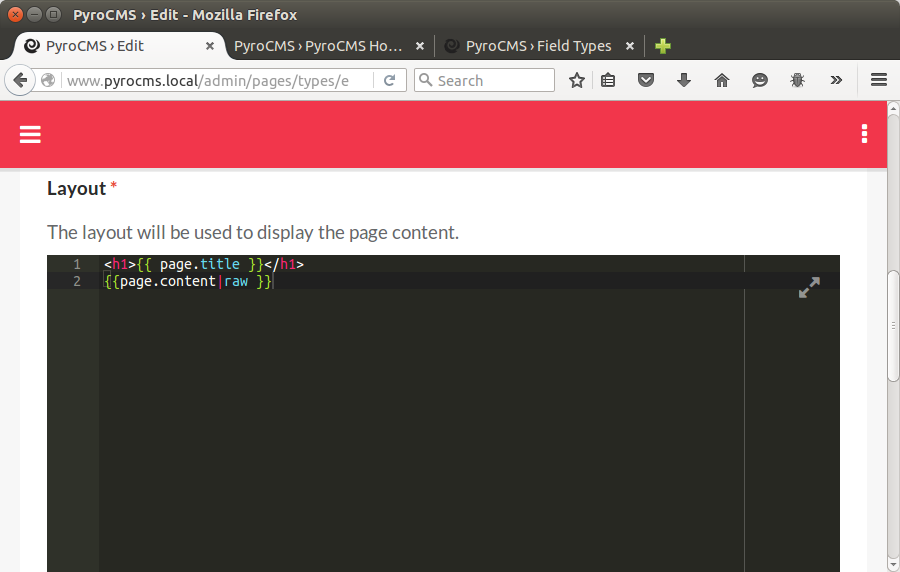Close the Field Types tab
Screen dimensions: 900x572
click(630, 46)
